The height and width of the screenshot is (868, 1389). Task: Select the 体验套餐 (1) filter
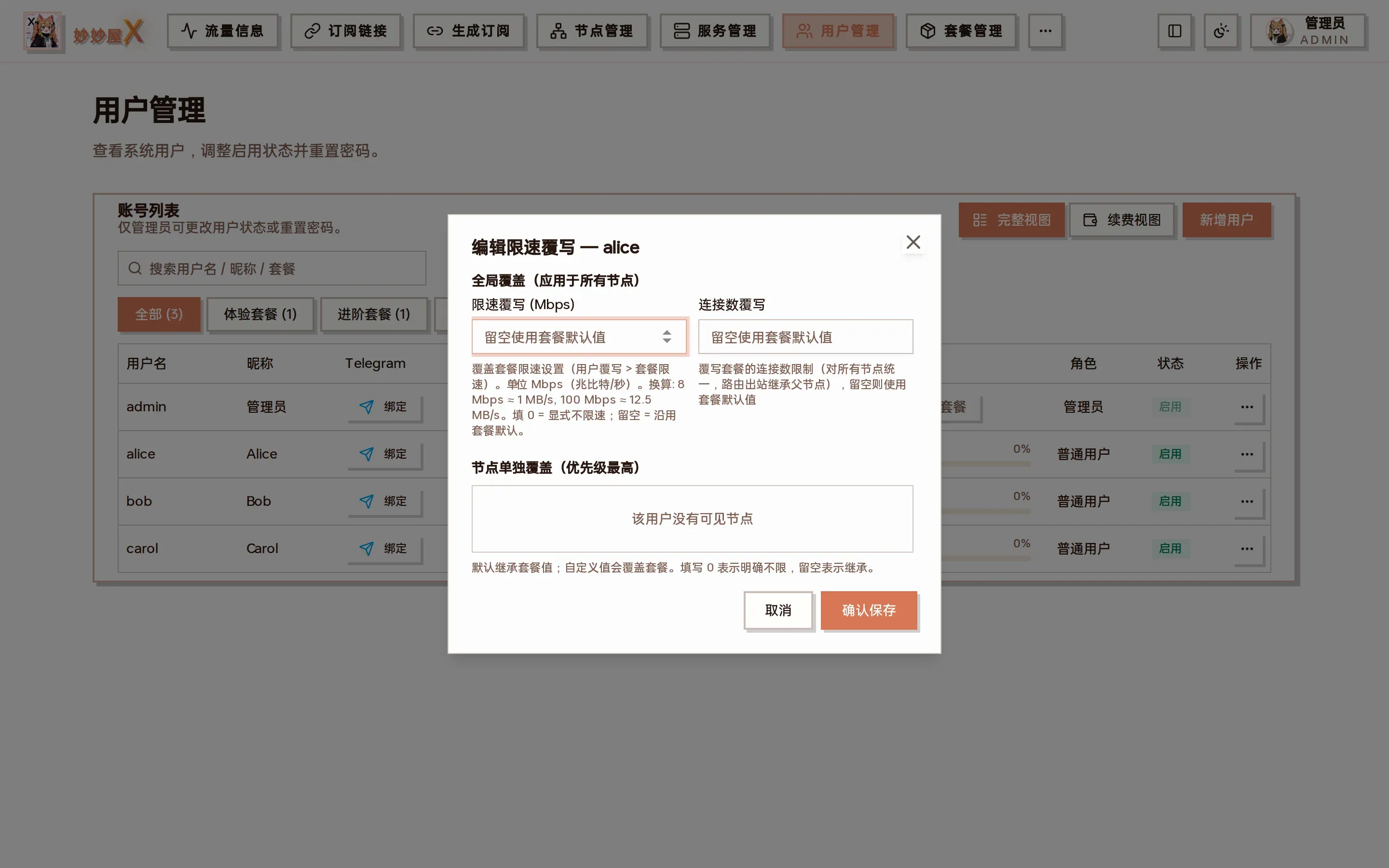(x=260, y=314)
